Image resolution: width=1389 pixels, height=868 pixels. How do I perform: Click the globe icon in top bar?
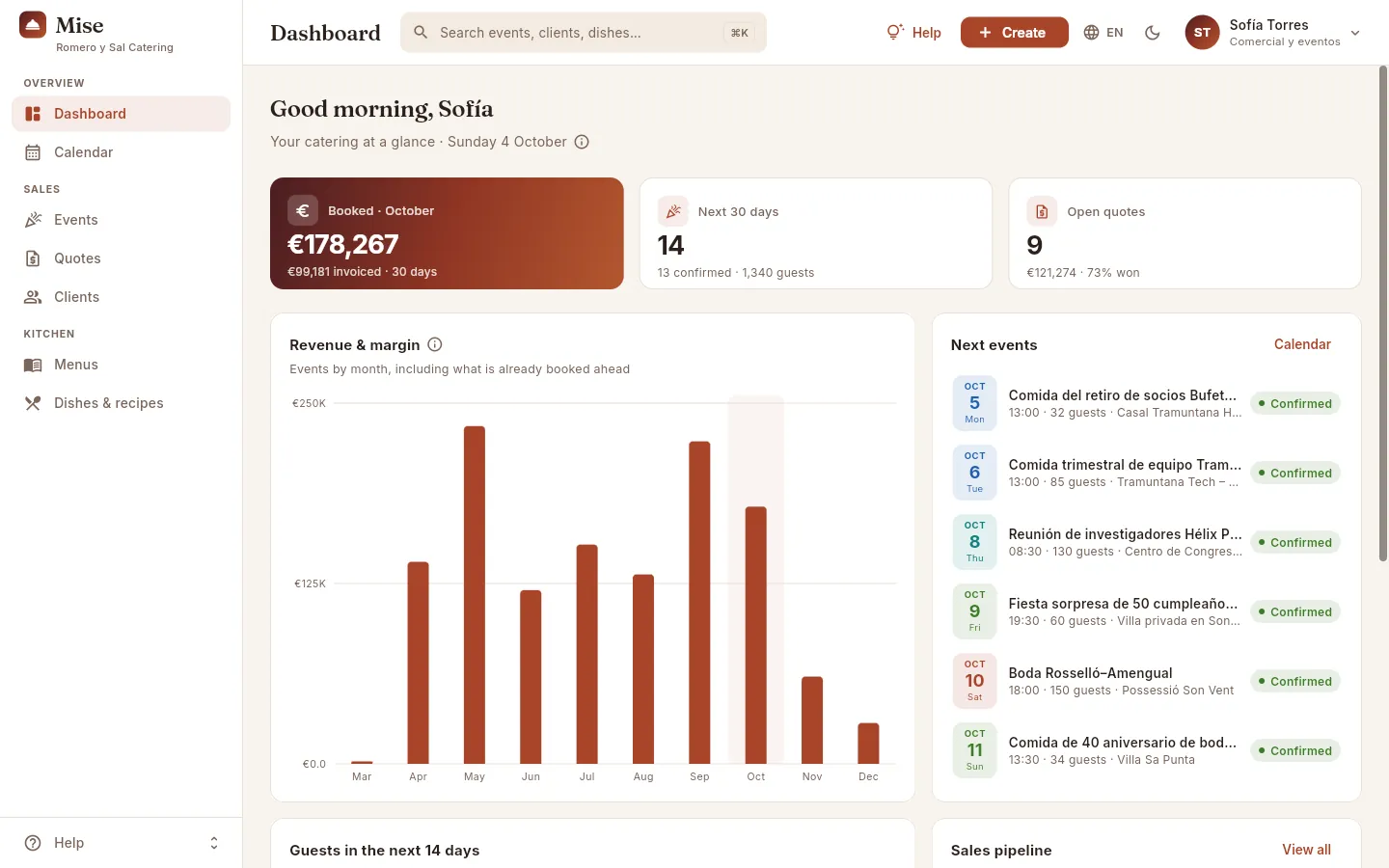[x=1091, y=33]
